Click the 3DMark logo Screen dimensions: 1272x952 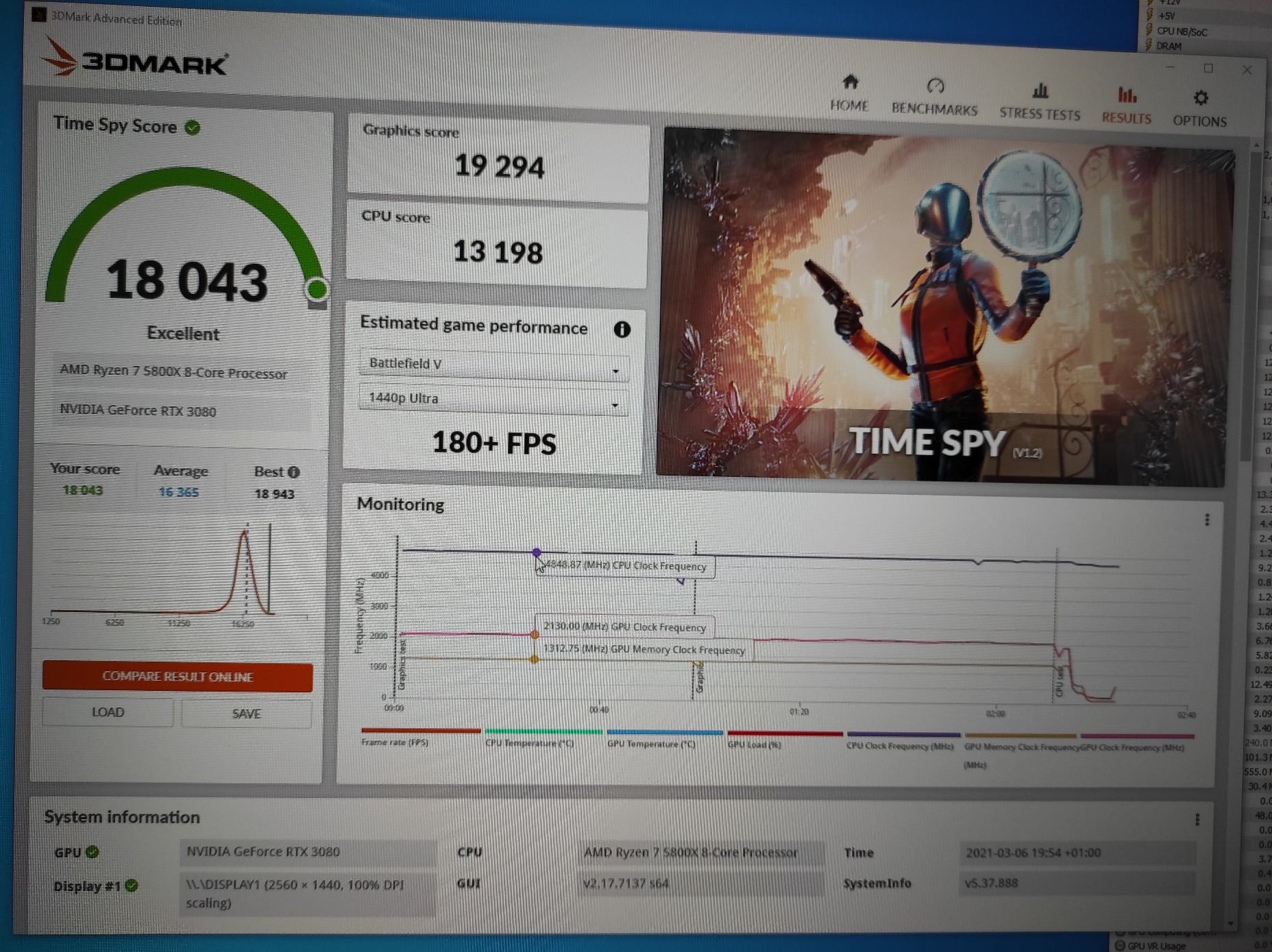[134, 60]
